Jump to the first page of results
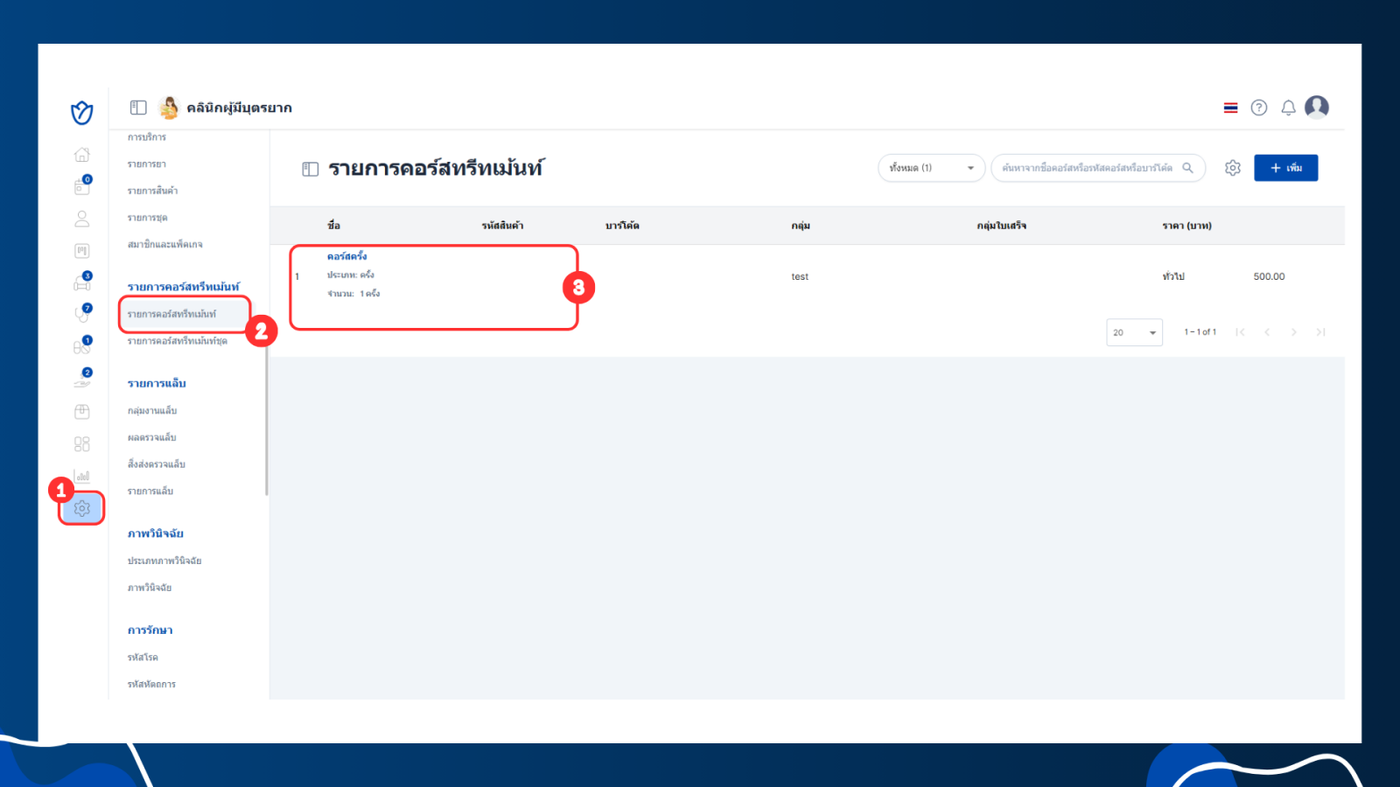 (x=1240, y=332)
